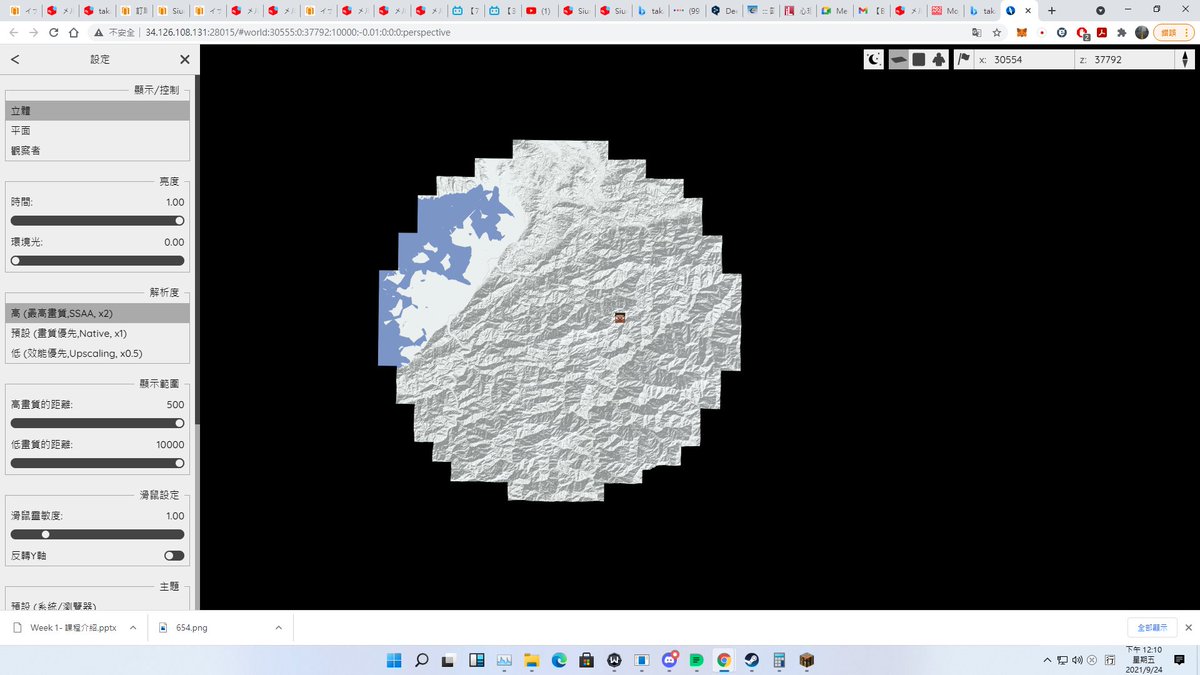Open Windows taskbar search
This screenshot has height=675, width=1200.
pyautogui.click(x=421, y=660)
